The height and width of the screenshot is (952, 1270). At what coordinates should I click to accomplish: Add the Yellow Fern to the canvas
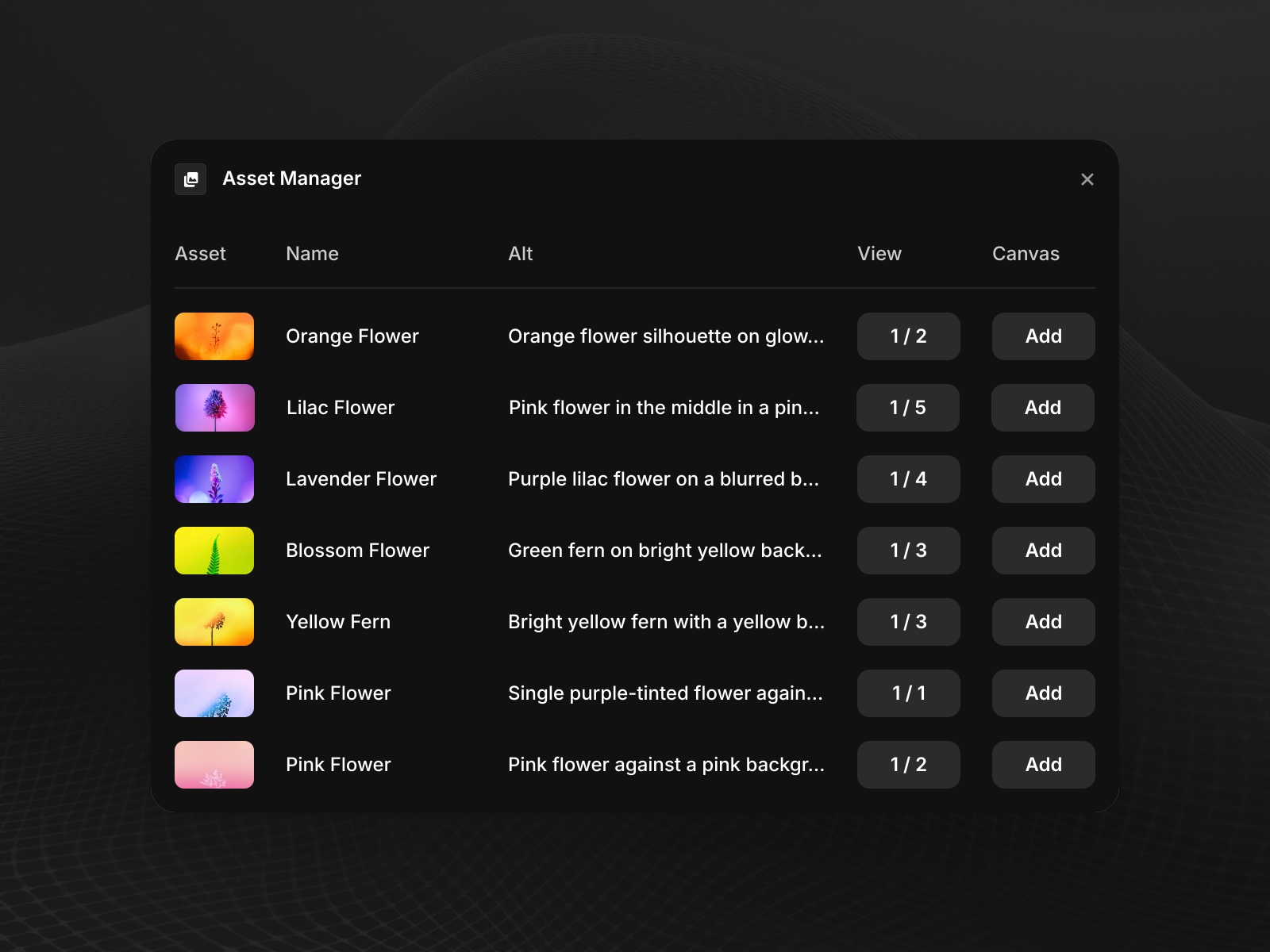[1042, 622]
